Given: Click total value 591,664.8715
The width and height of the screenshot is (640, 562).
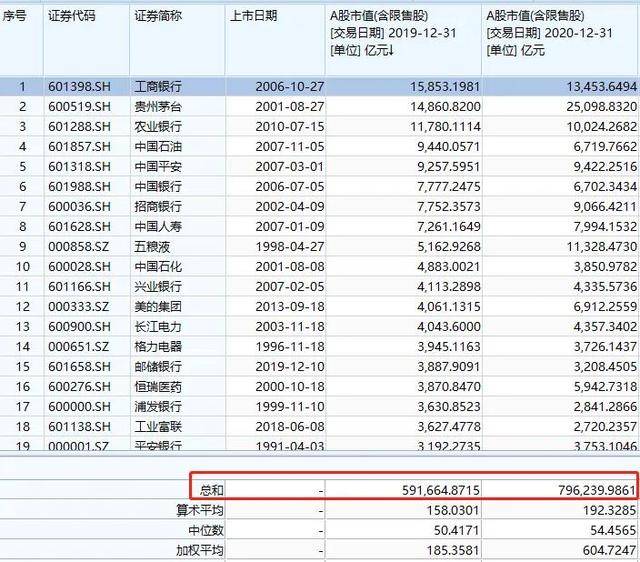Looking at the screenshot, I should point(441,490).
